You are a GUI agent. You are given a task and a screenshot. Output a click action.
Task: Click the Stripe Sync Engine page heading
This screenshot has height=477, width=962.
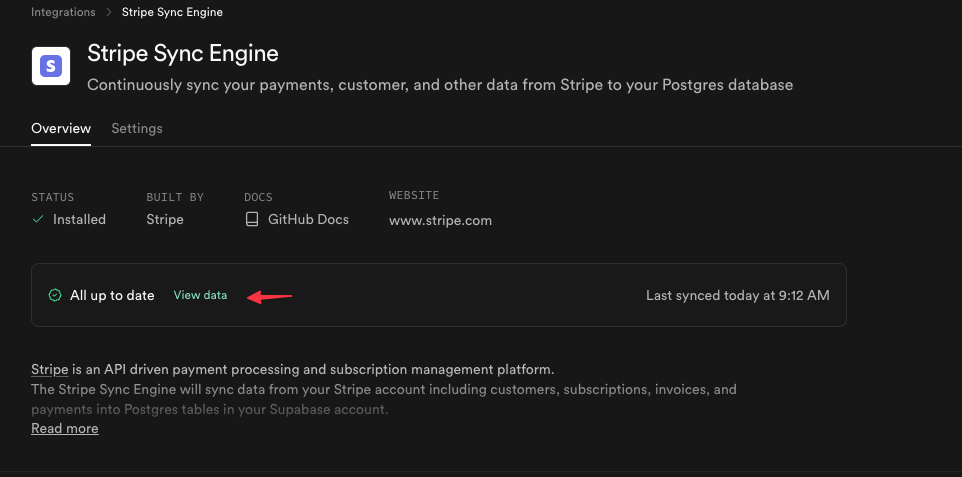(x=183, y=53)
